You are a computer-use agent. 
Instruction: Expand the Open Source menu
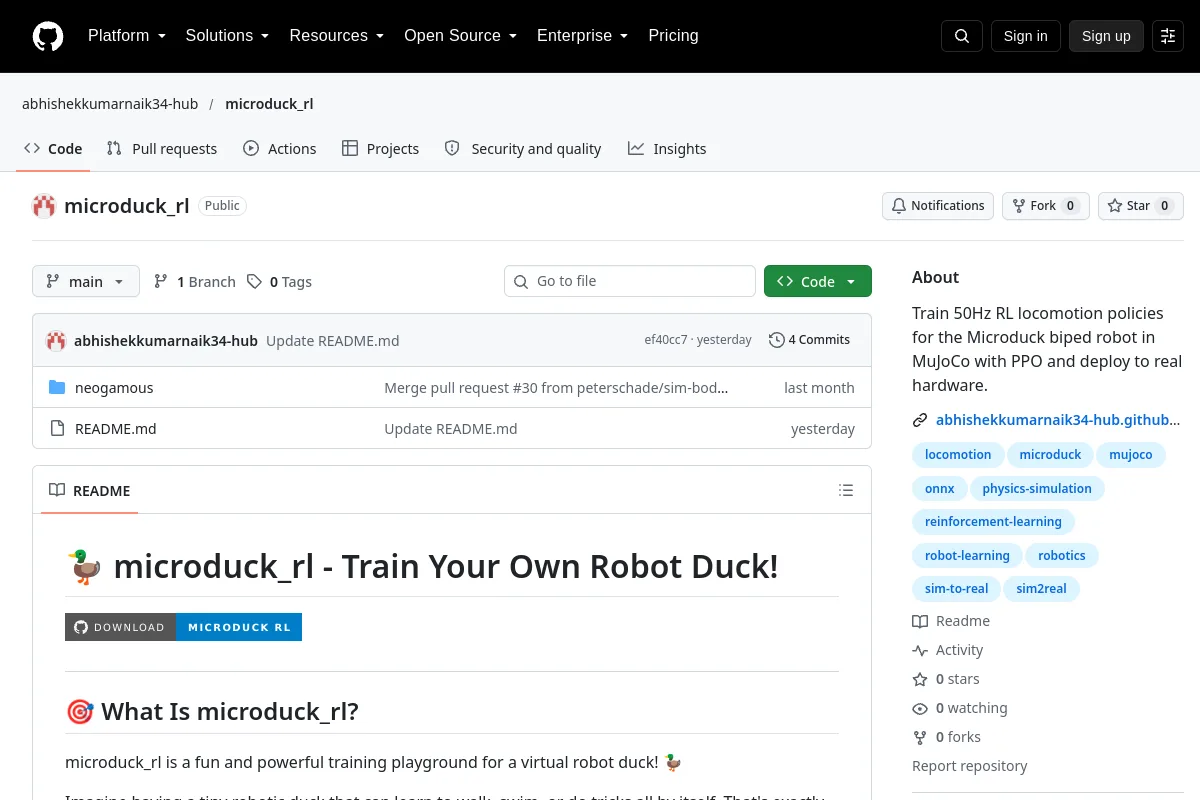(460, 36)
